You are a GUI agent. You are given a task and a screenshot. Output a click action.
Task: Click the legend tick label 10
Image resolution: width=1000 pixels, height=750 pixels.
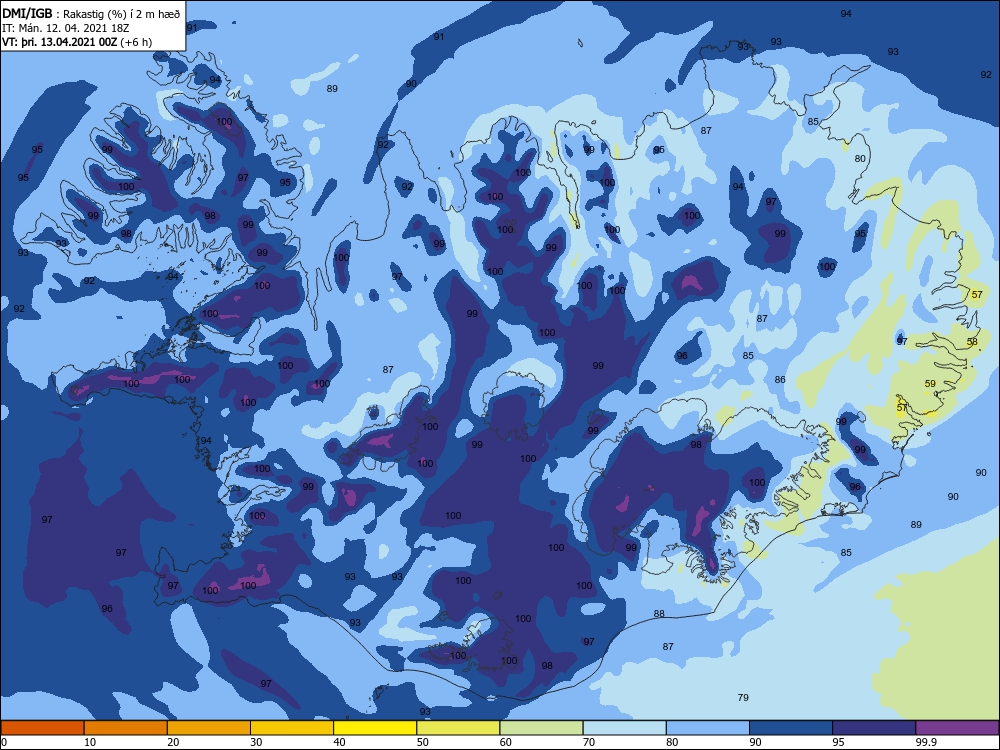tap(90, 742)
